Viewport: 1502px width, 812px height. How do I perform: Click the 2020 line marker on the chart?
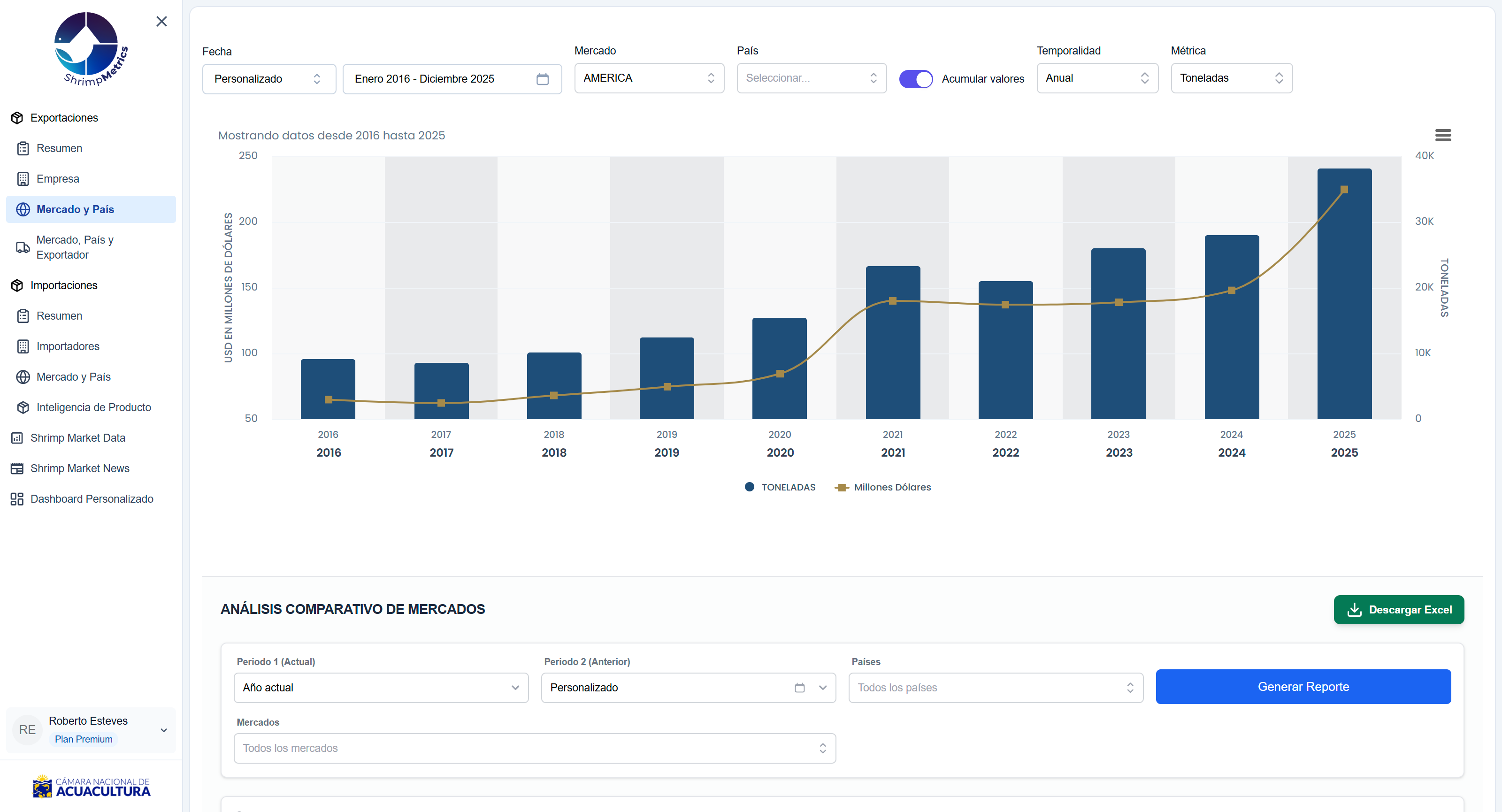[780, 374]
